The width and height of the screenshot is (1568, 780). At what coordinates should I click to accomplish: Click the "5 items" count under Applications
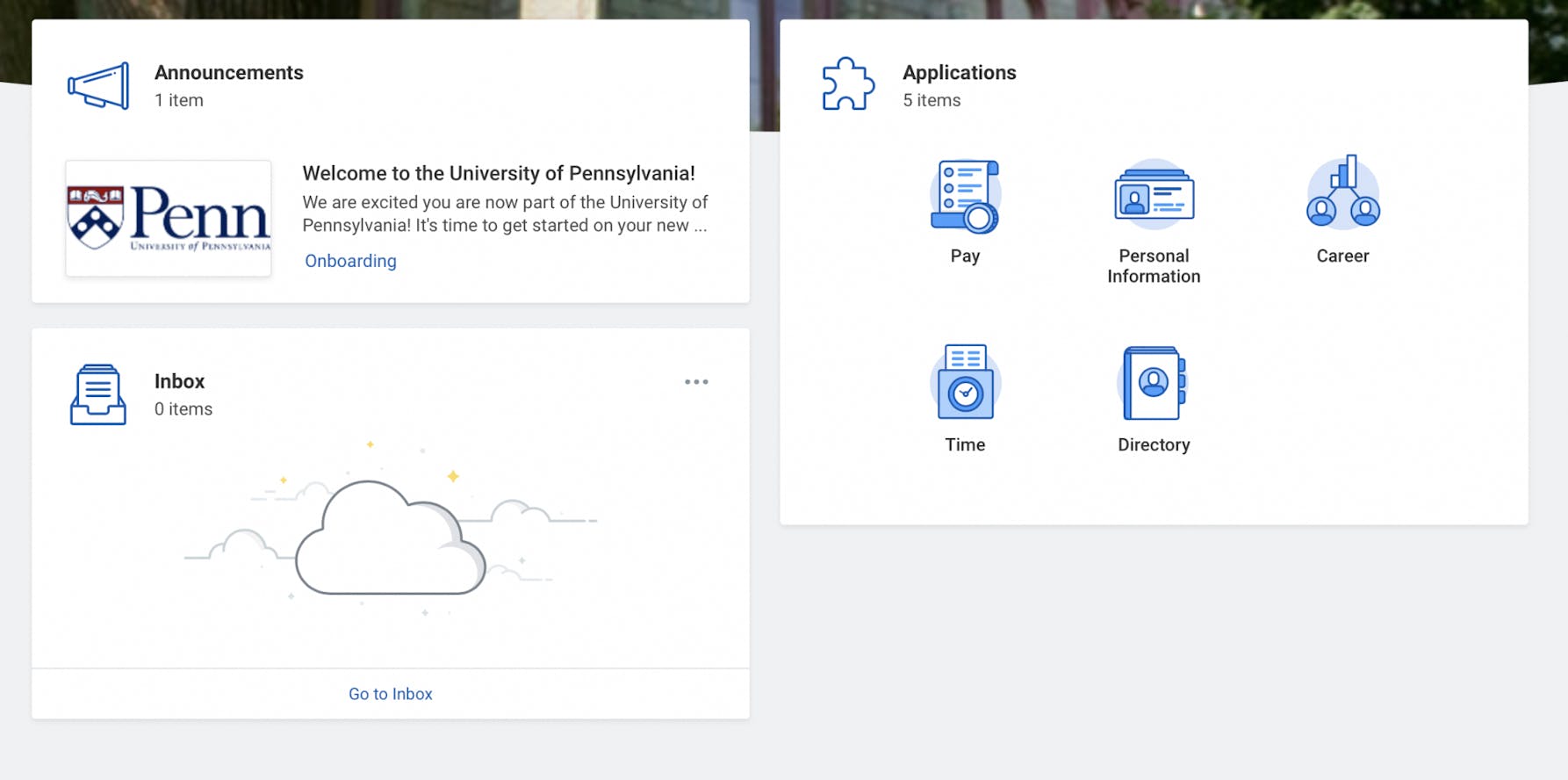(x=931, y=101)
